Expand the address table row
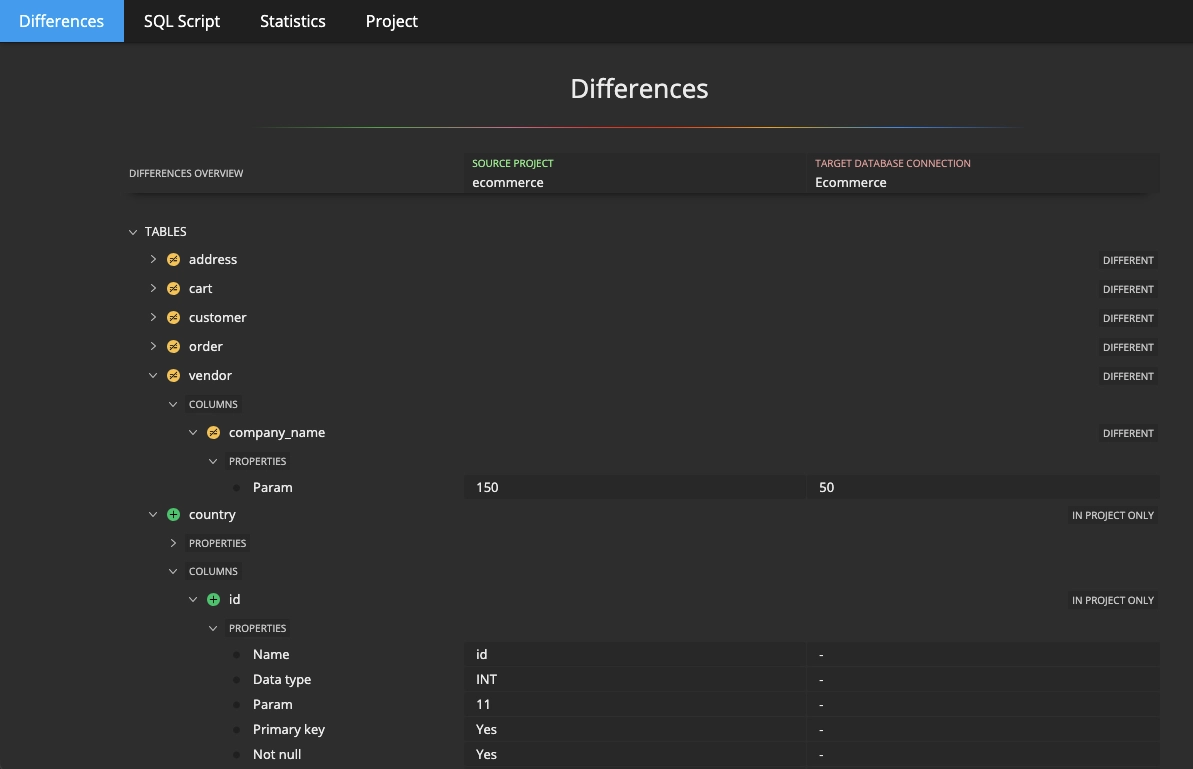The image size is (1193, 769). 153,260
